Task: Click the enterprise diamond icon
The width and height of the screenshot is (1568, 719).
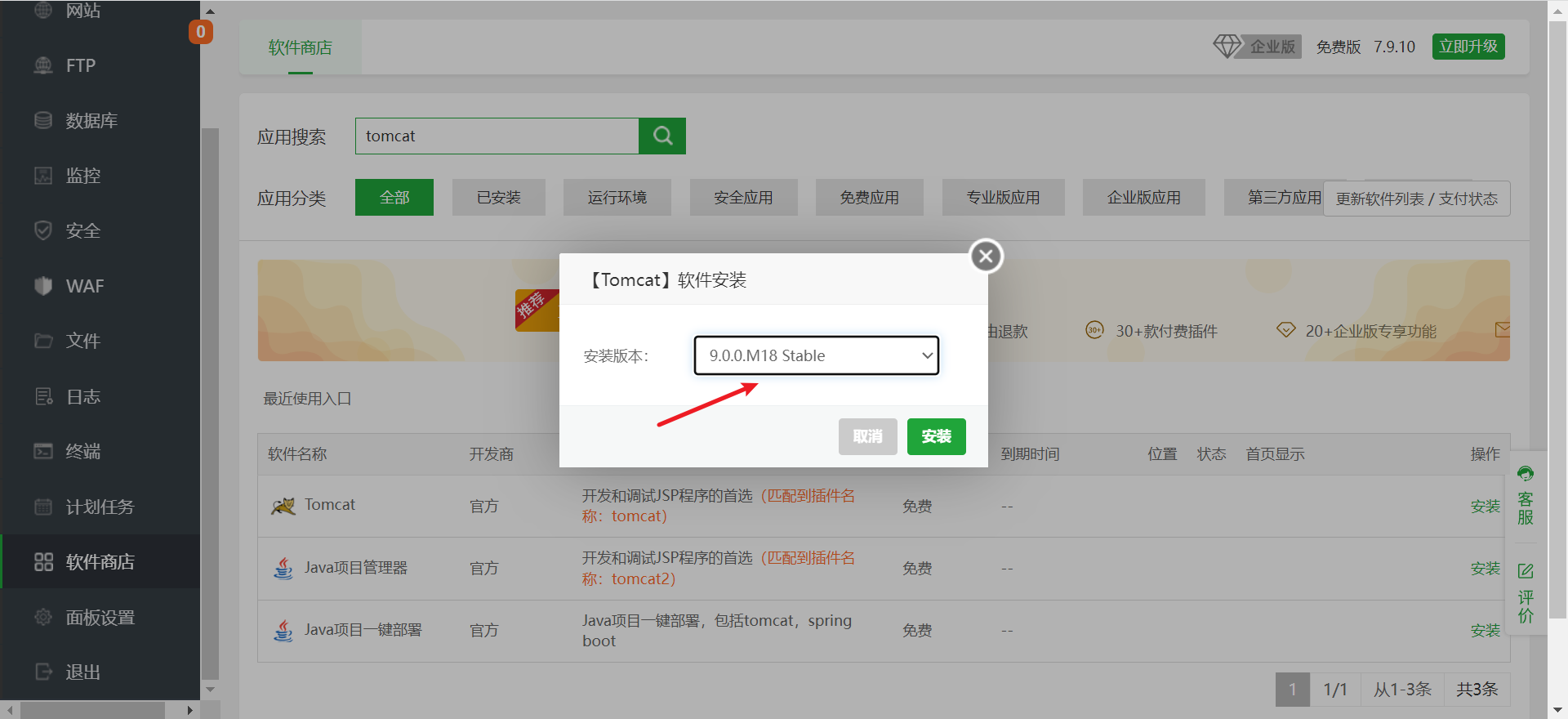Action: coord(1227,46)
